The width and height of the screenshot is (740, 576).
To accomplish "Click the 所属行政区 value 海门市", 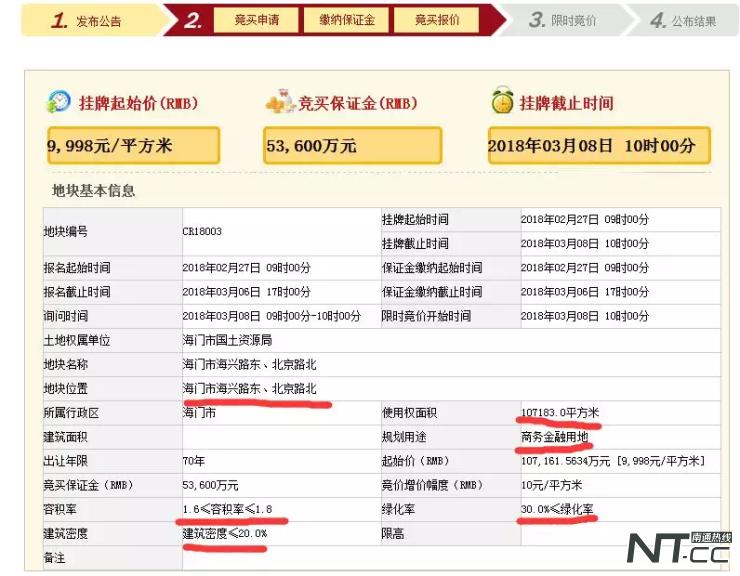I will 199,413.
